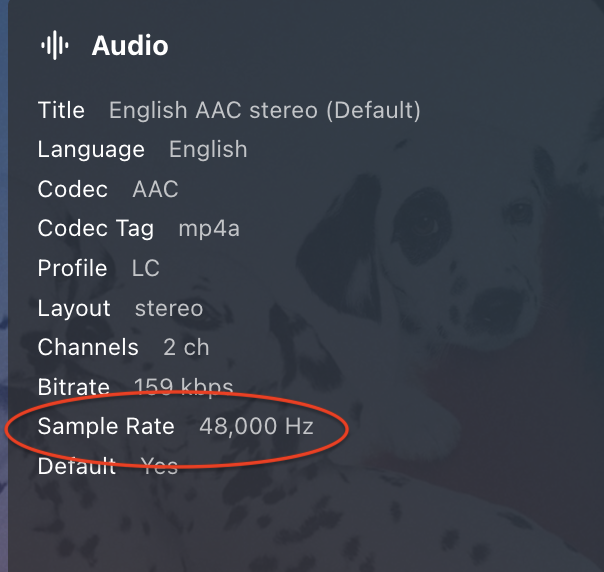This screenshot has width=604, height=572.
Task: Select the Language field label
Action: pos(91,150)
